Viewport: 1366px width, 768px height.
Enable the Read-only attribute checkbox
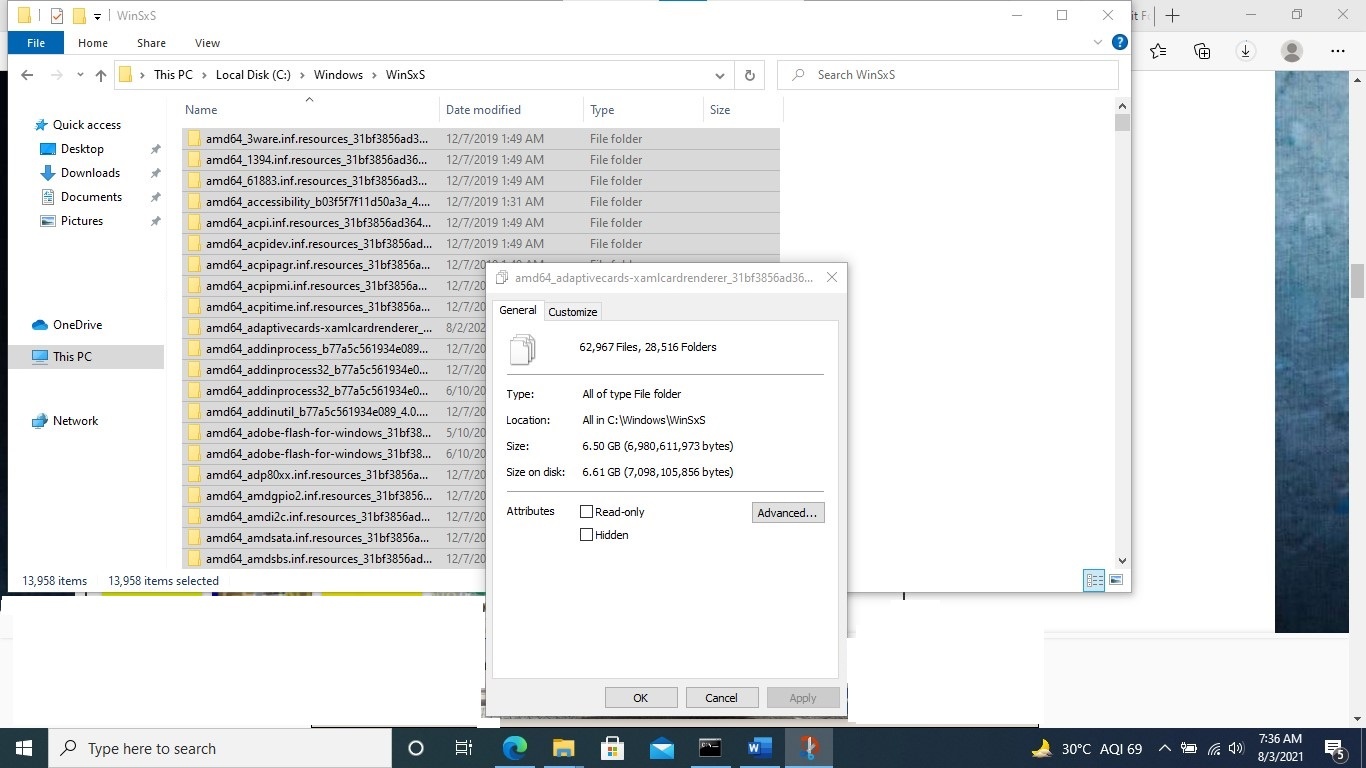[x=586, y=511]
